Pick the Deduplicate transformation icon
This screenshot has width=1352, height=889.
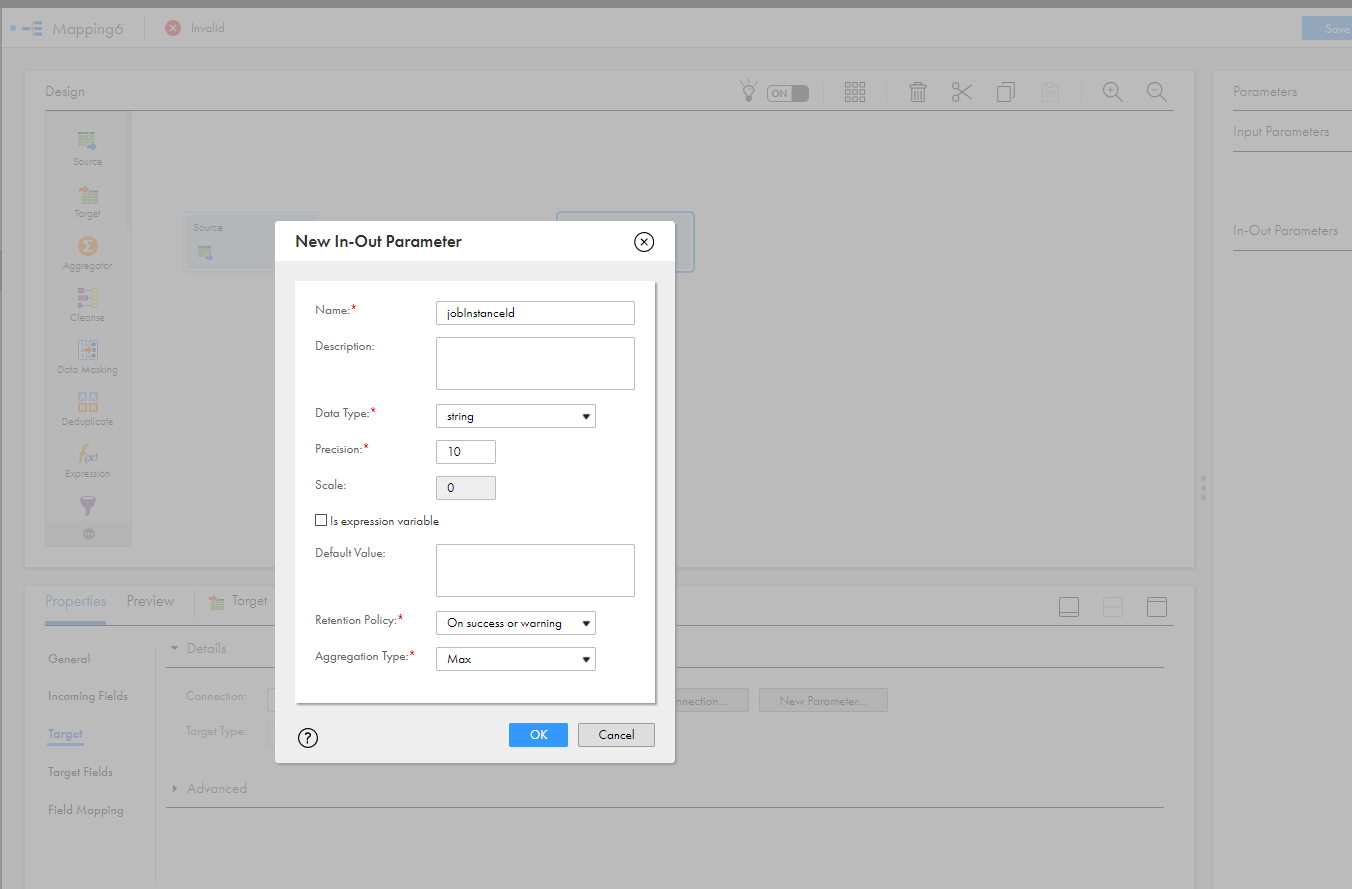[x=87, y=402]
